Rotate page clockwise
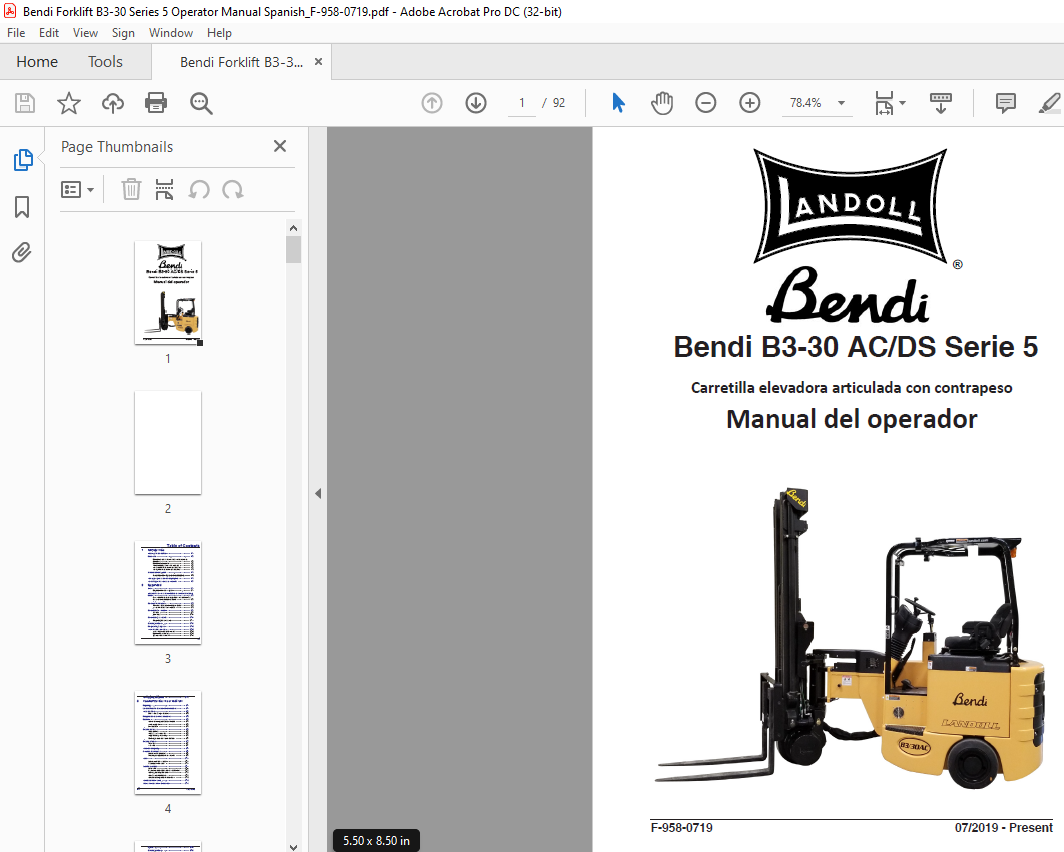 click(233, 189)
